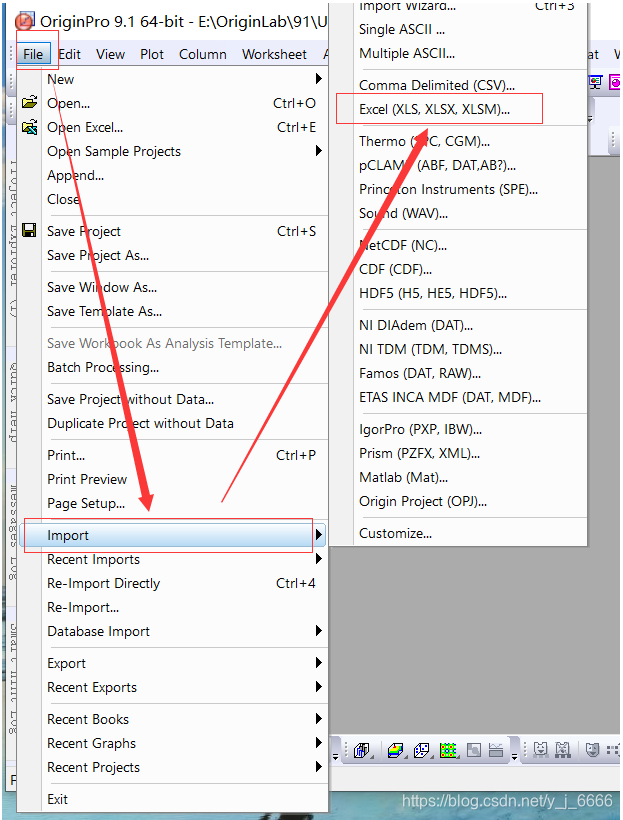623x820 pixels.
Task: Choose HDF5 (H5, HE5, HDF5) import
Action: [x=433, y=293]
